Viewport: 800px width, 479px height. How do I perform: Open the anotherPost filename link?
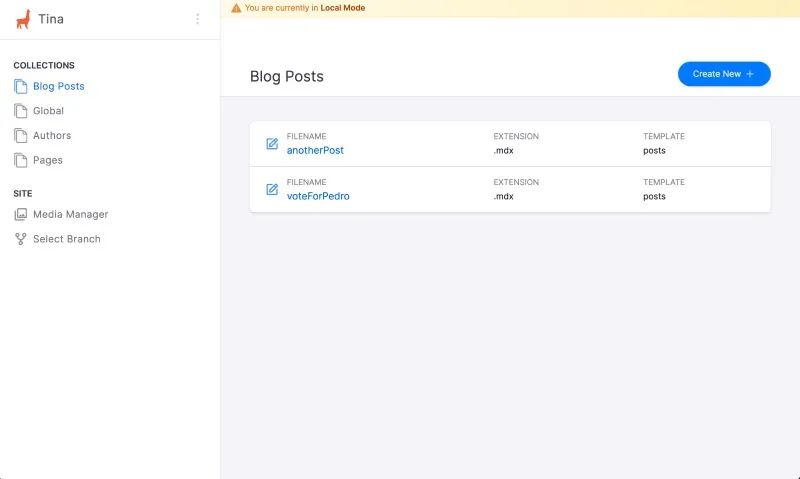pyautogui.click(x=315, y=150)
